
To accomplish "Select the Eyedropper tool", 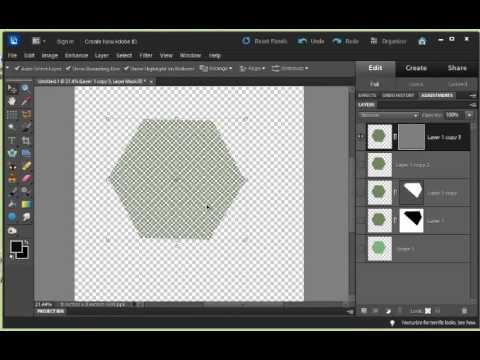I will pos(26,101).
